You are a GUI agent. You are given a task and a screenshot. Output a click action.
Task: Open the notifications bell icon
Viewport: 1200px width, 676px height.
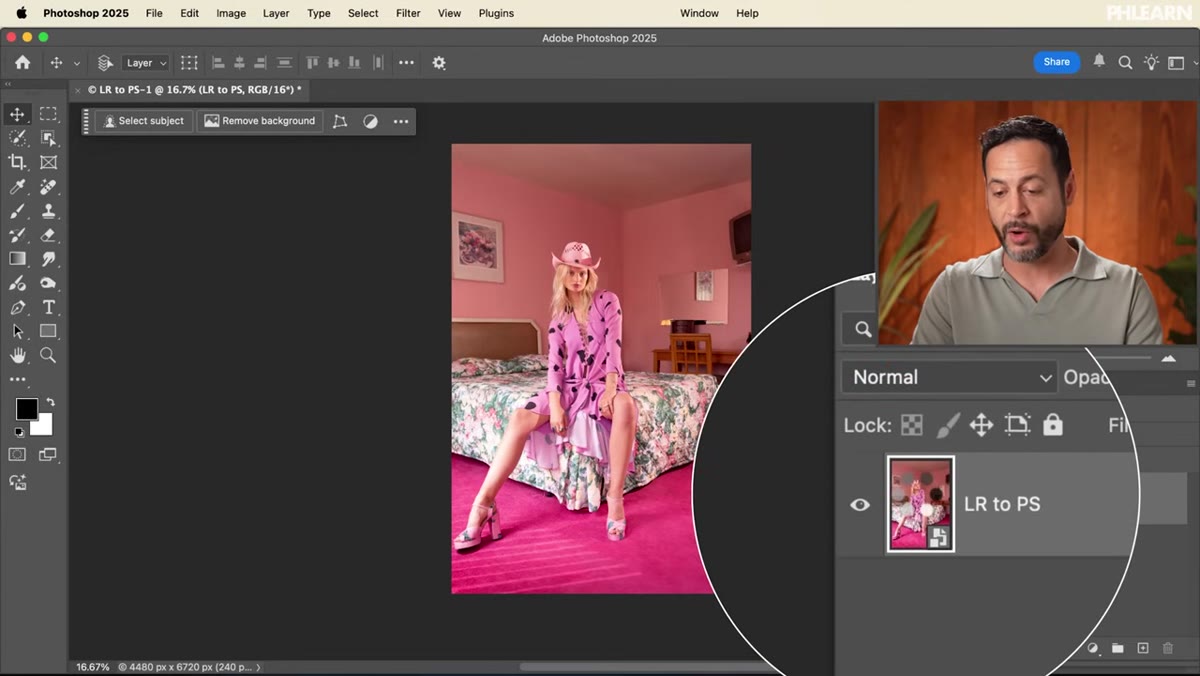point(1099,61)
